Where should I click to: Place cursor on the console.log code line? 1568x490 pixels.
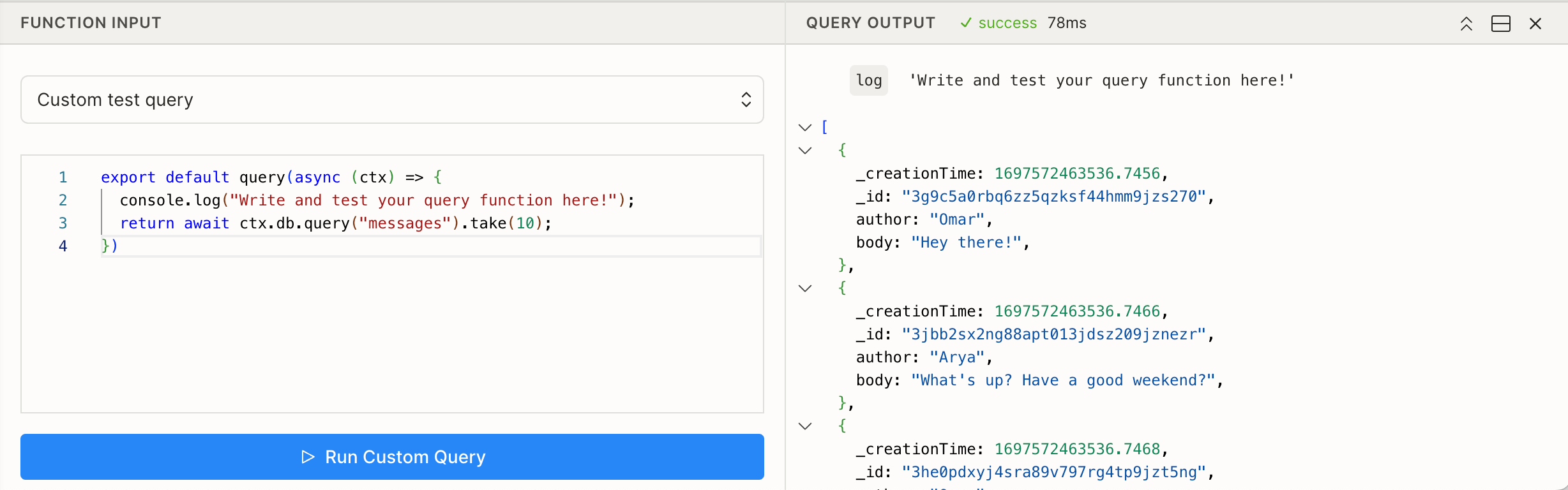(x=377, y=200)
